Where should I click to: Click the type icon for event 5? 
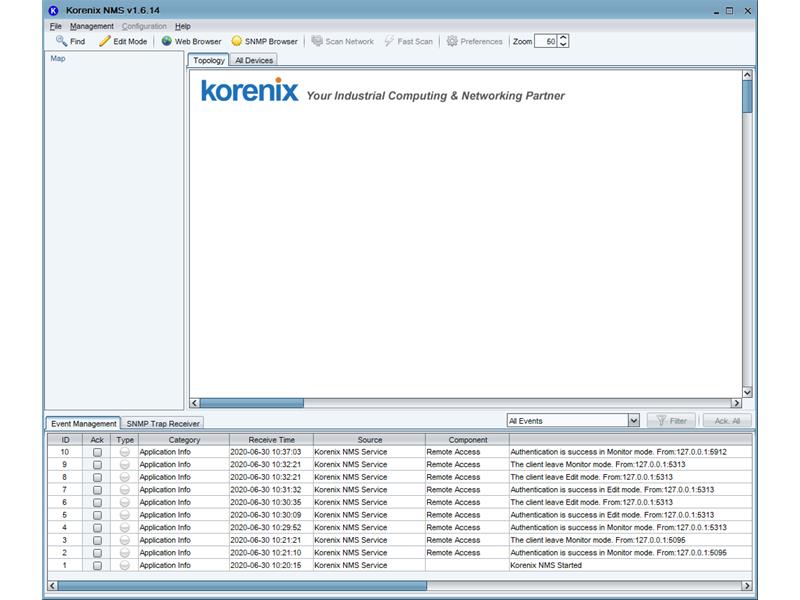(124, 515)
